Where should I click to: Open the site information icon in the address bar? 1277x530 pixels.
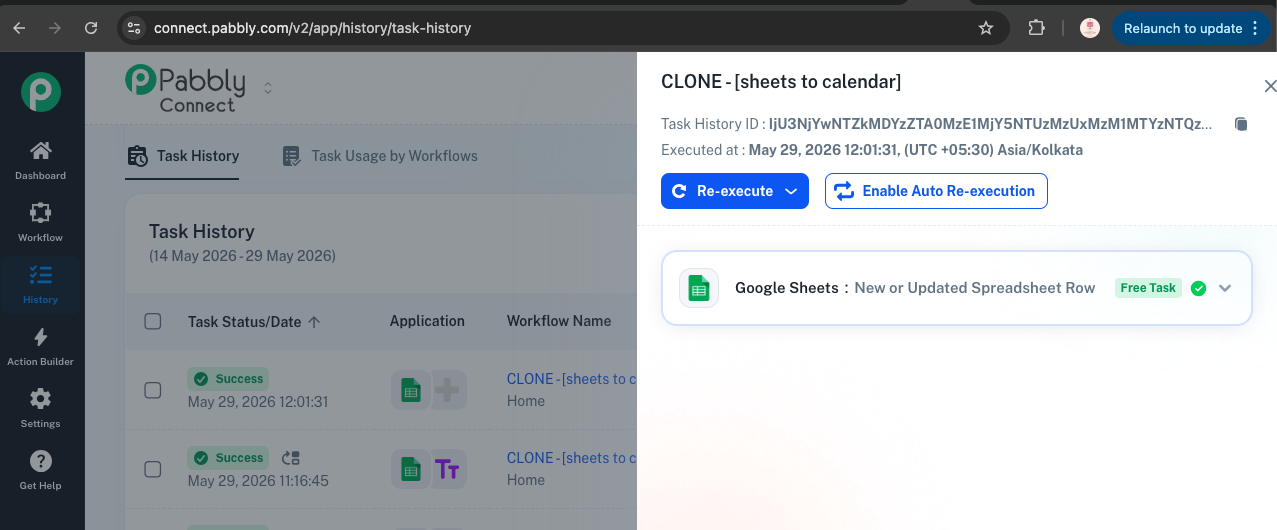coord(134,28)
